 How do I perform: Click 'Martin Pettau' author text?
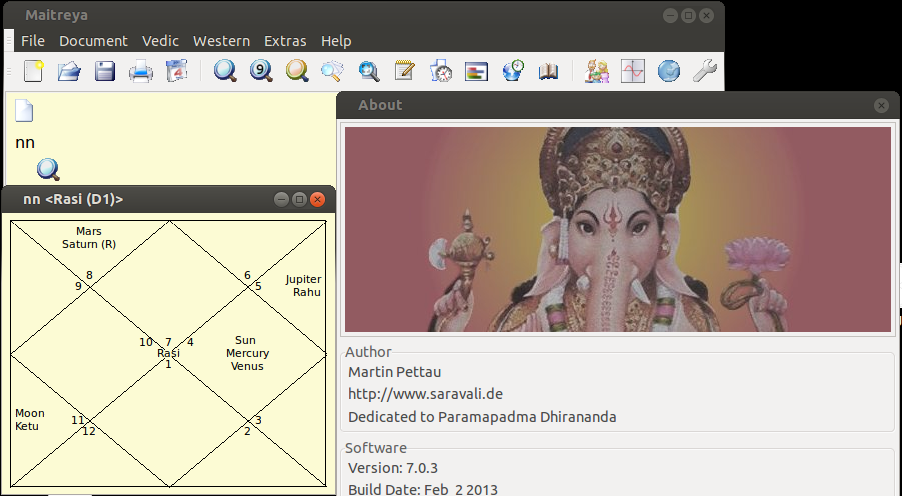coord(395,372)
